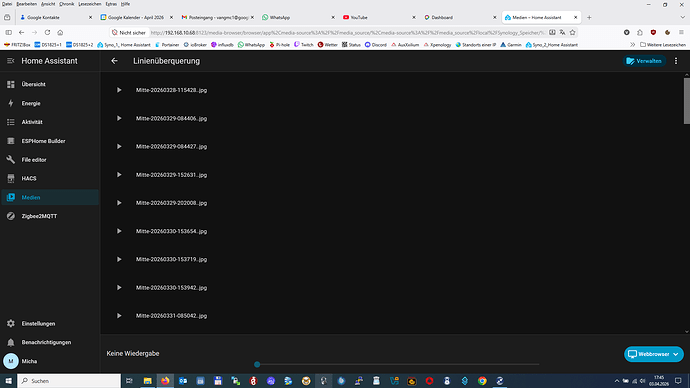Viewport: 690px width, 388px height.
Task: Play Mitte-20260329-202008 image
Action: pos(119,203)
